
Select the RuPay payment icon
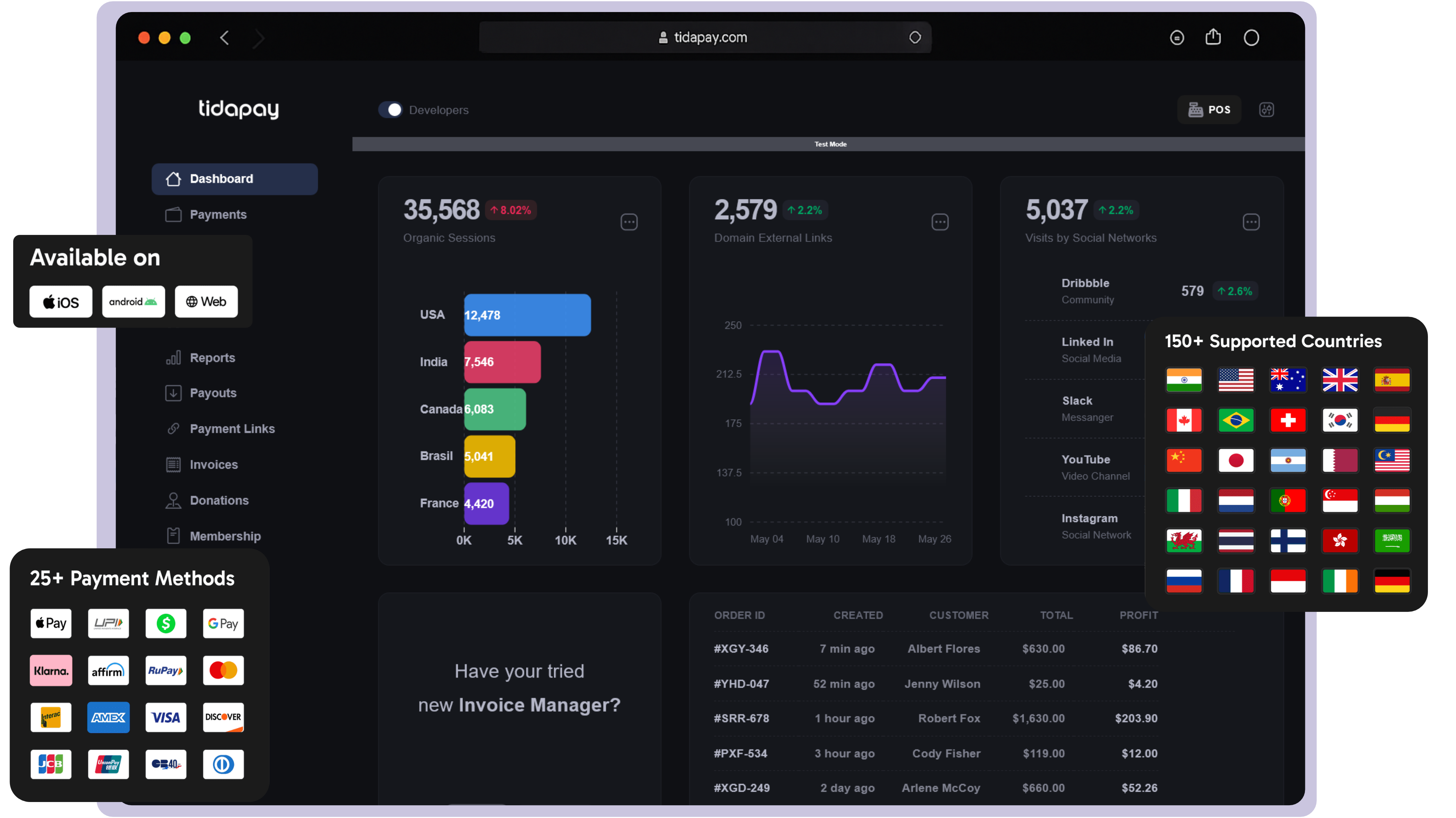click(166, 671)
